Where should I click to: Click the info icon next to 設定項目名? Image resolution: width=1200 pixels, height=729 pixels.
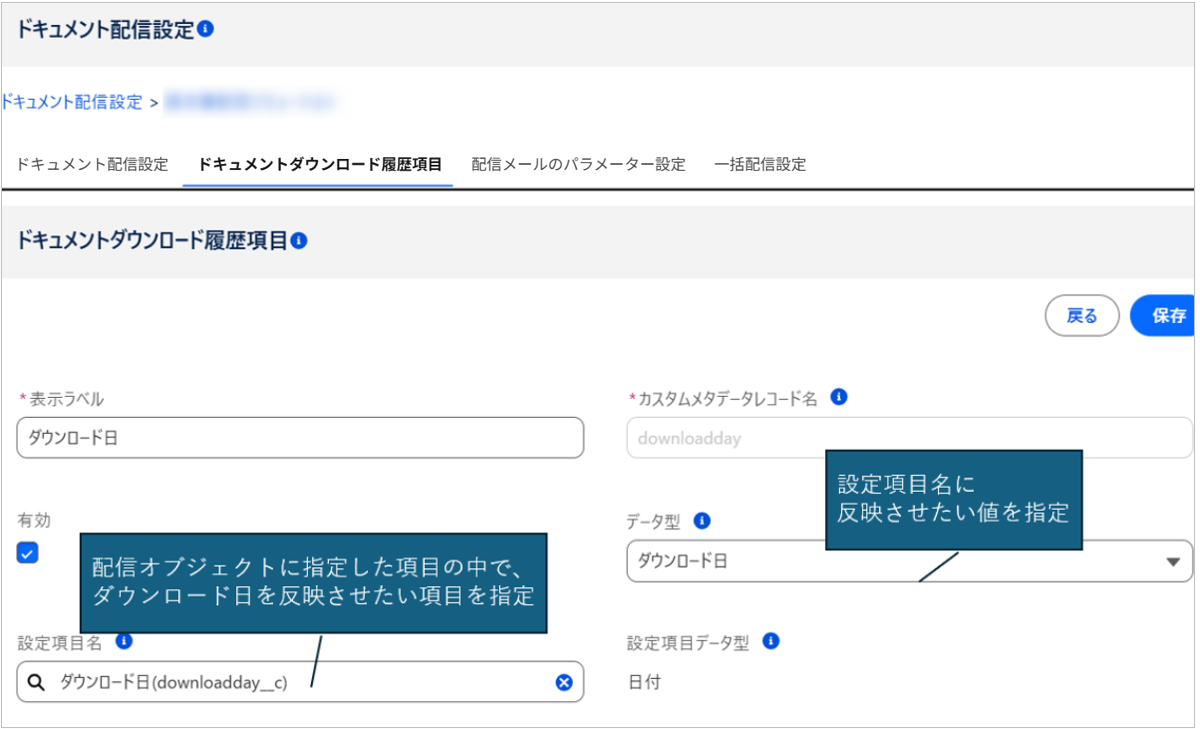[124, 641]
